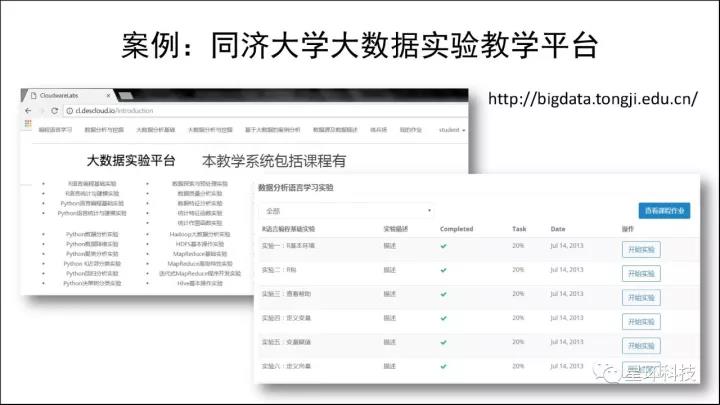
Task: Expand the student account dropdown
Action: [452, 130]
